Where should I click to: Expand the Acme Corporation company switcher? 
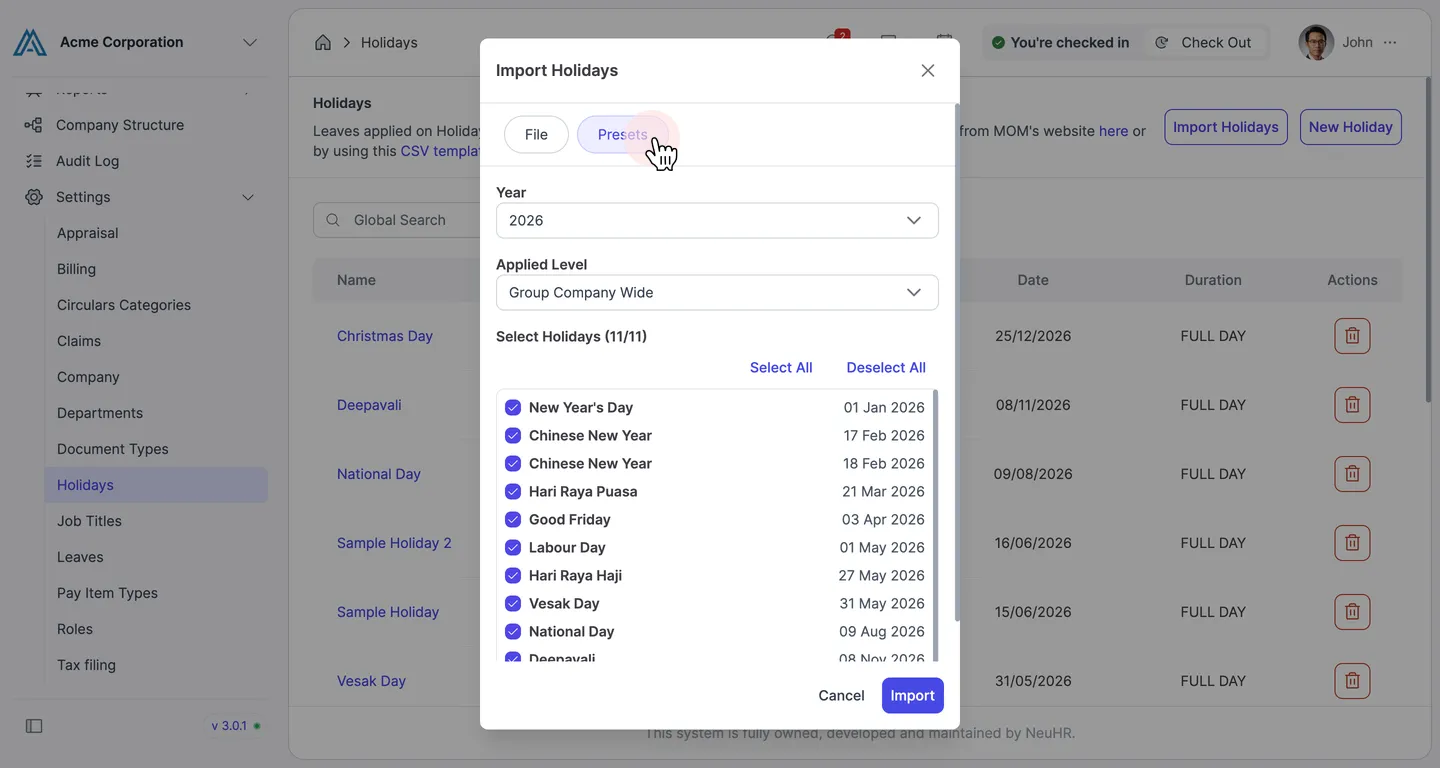(x=250, y=42)
